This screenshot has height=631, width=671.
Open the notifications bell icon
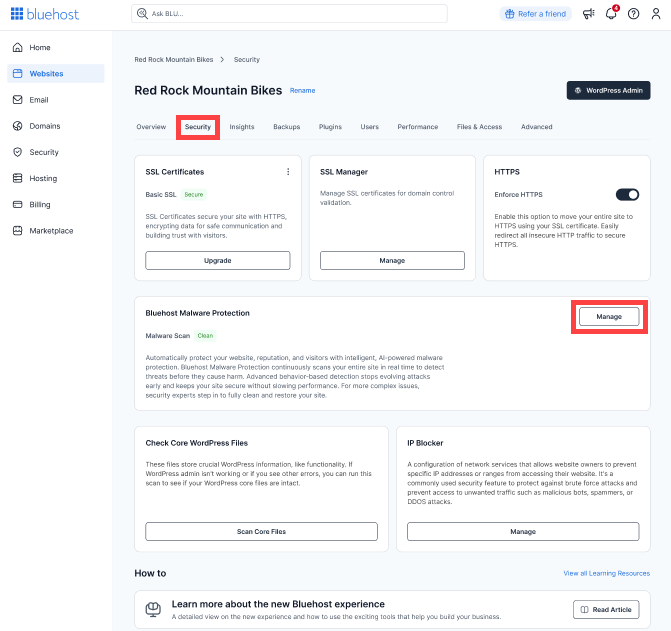point(611,14)
